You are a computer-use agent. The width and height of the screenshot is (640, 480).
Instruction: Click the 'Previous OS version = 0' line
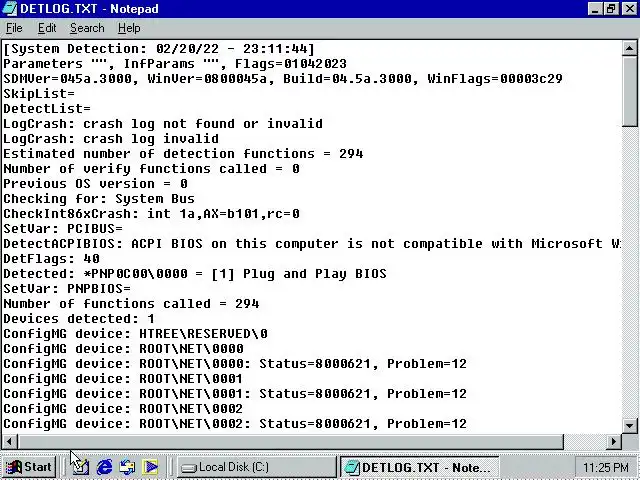(x=95, y=184)
